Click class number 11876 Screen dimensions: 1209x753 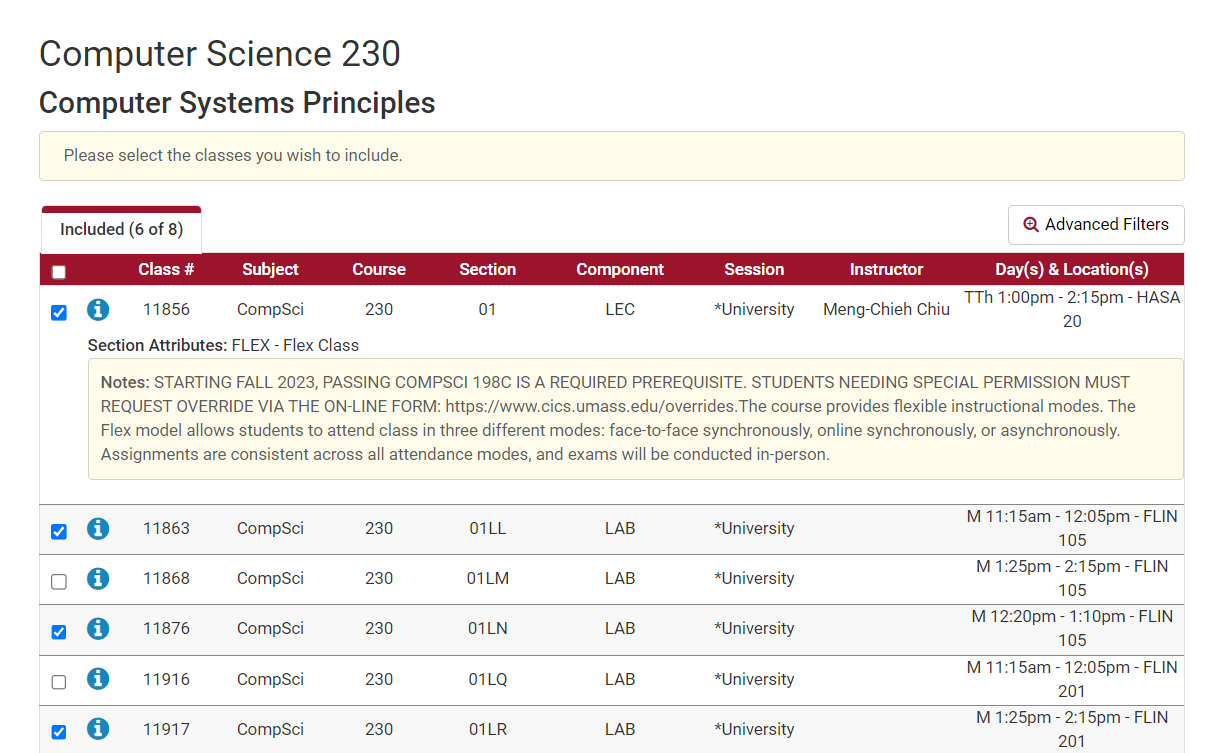click(x=166, y=629)
